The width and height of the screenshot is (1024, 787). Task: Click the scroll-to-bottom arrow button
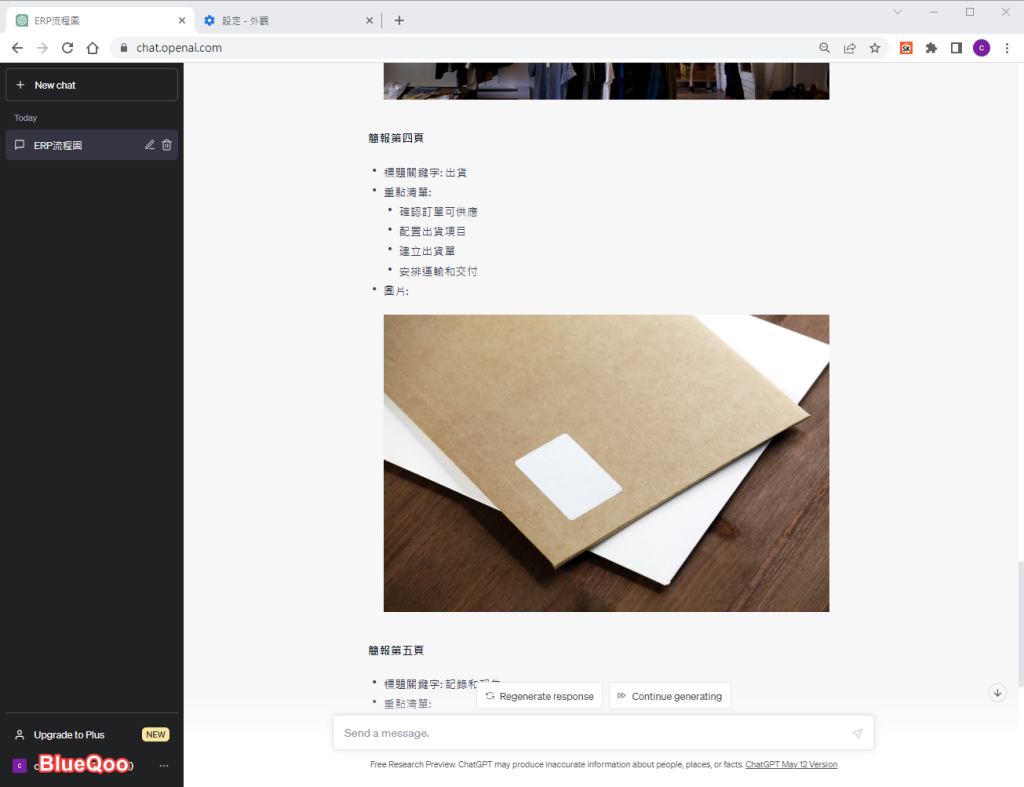click(997, 692)
